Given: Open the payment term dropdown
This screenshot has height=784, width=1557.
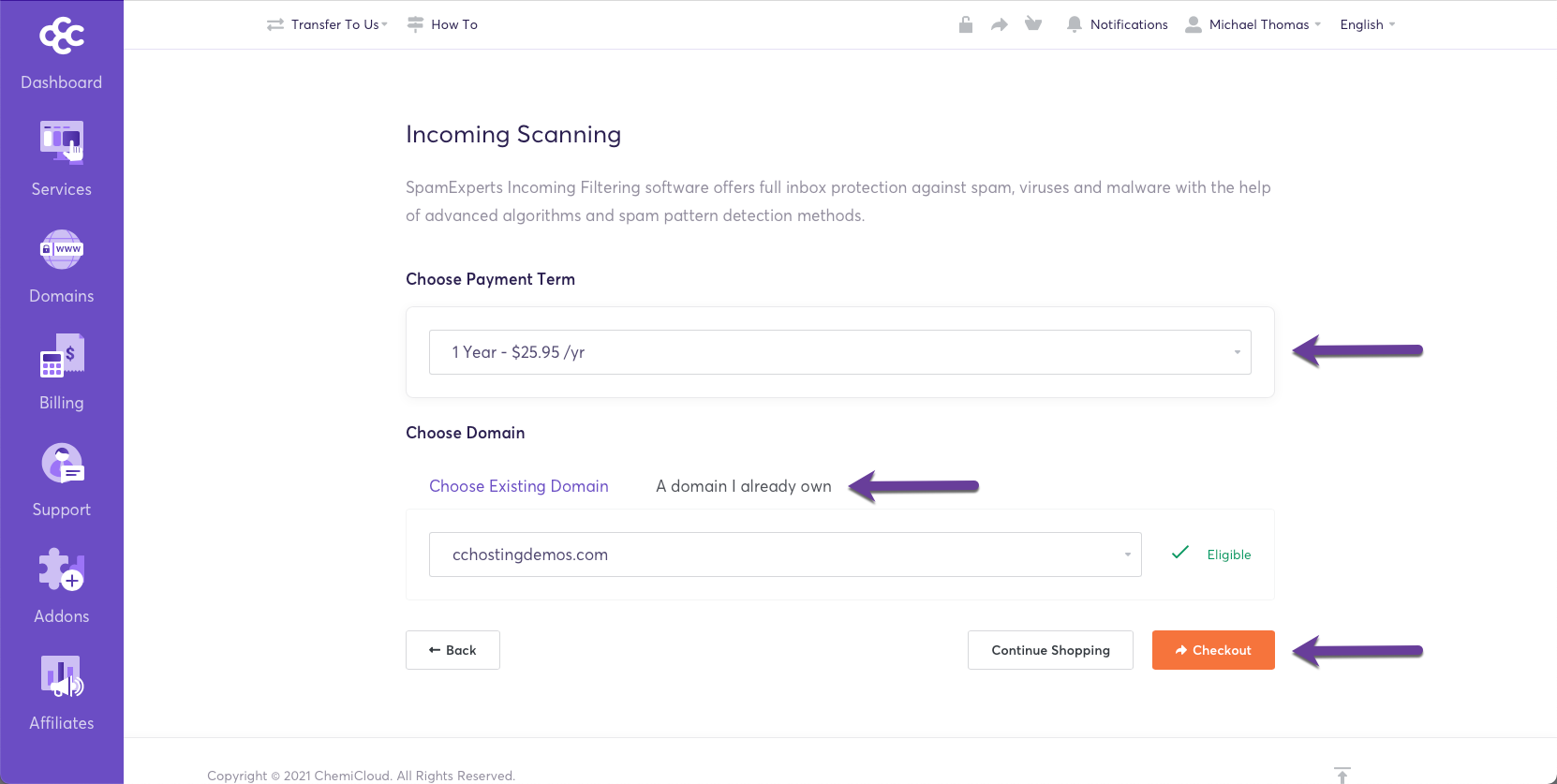Looking at the screenshot, I should 839,352.
